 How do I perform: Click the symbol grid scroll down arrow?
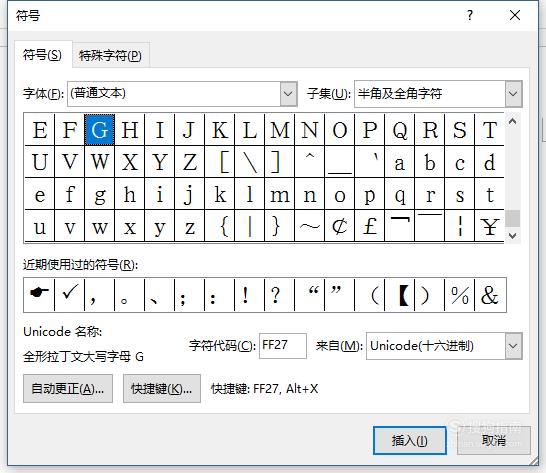point(513,236)
